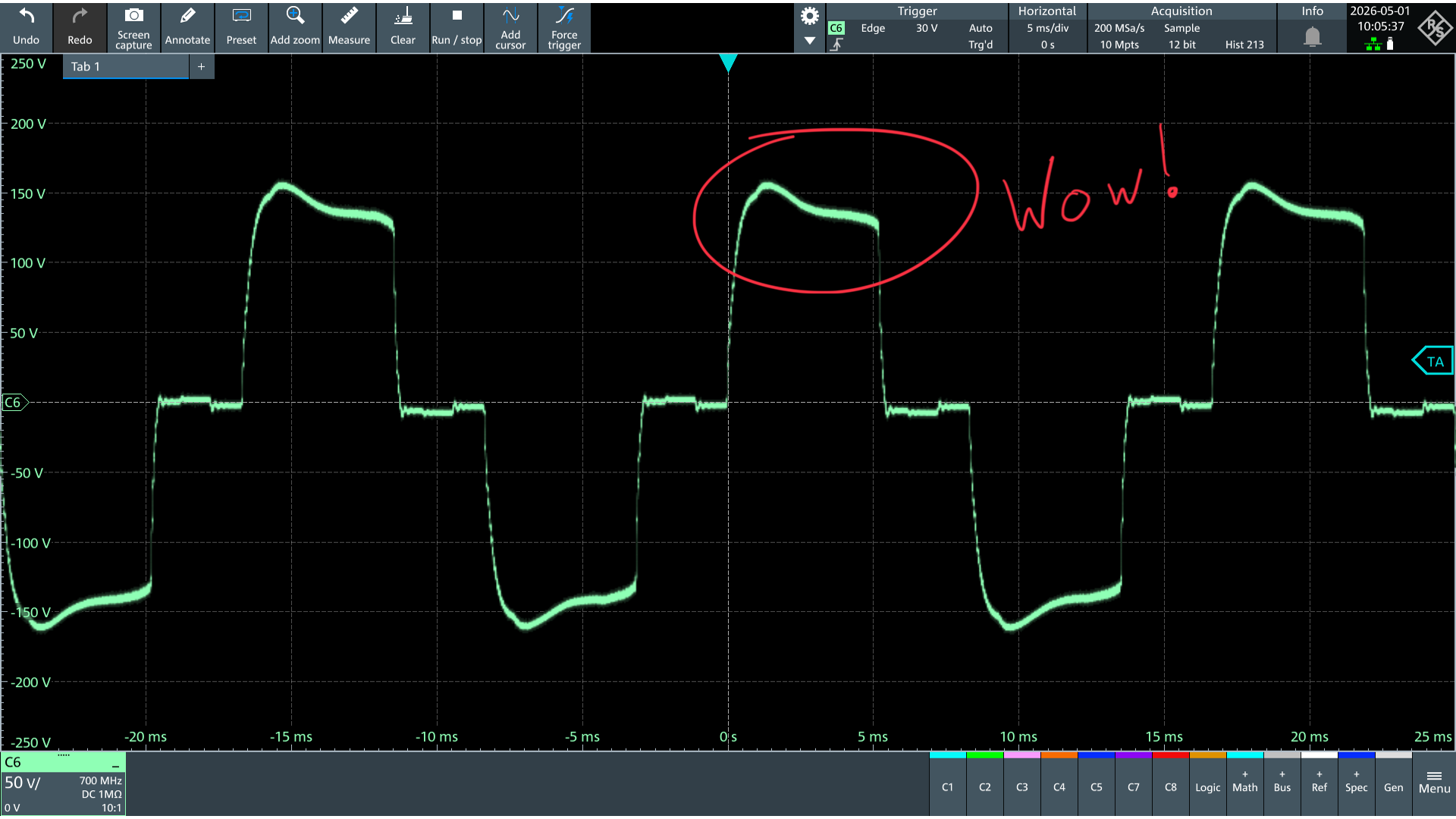
Task: Take a screen capture
Action: click(x=133, y=27)
